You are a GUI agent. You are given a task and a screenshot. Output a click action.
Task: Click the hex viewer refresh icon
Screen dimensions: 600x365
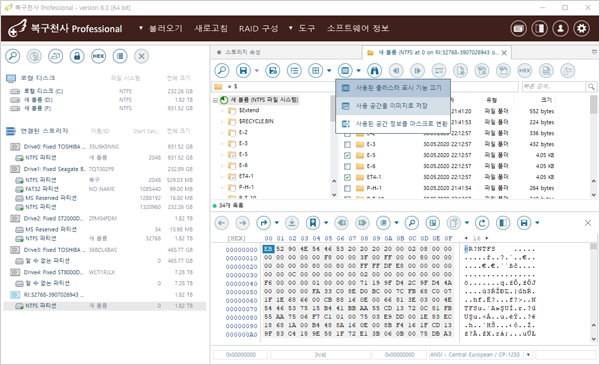click(482, 223)
